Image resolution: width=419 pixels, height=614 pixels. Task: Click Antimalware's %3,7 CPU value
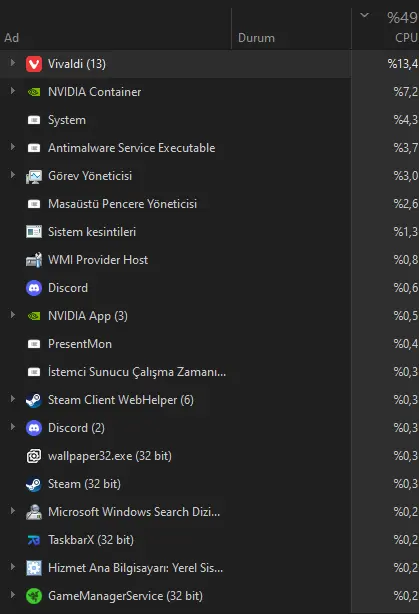point(406,148)
